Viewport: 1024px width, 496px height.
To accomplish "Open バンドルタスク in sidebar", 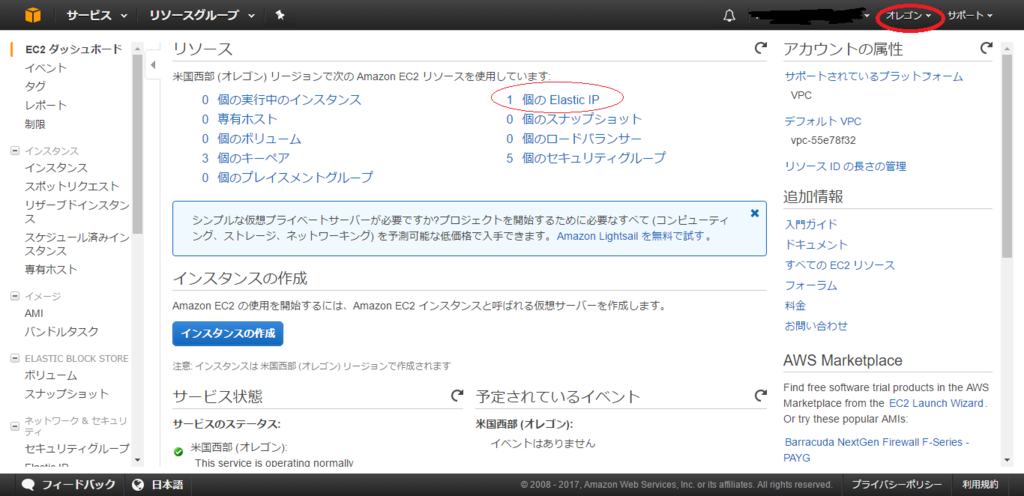I will pyautogui.click(x=61, y=332).
